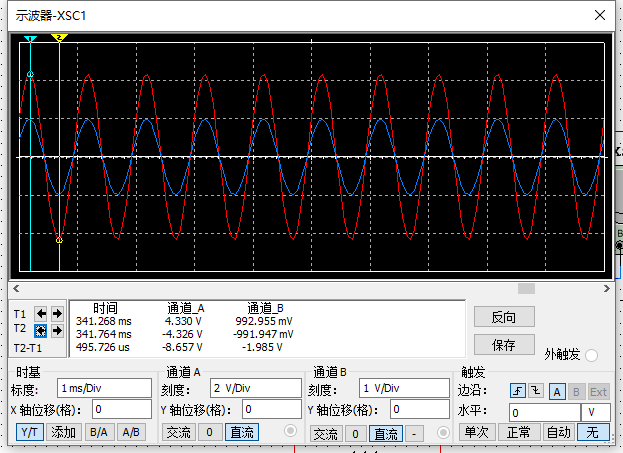Set trigger source to Ext
Image resolution: width=623 pixels, height=453 pixels.
coord(598,392)
